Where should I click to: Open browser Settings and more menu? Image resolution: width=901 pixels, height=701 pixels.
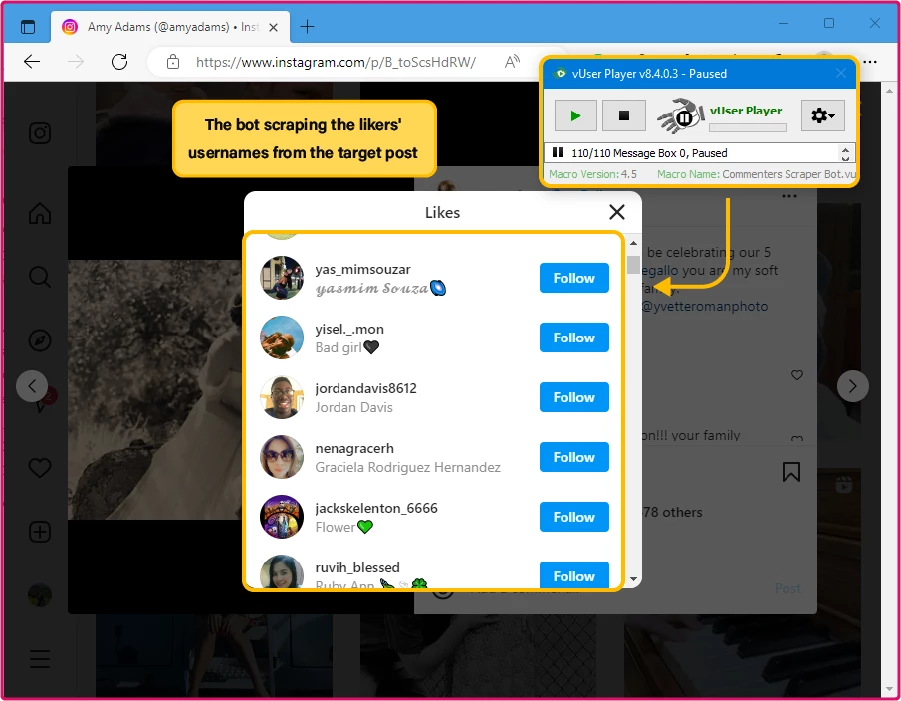pyautogui.click(x=871, y=61)
